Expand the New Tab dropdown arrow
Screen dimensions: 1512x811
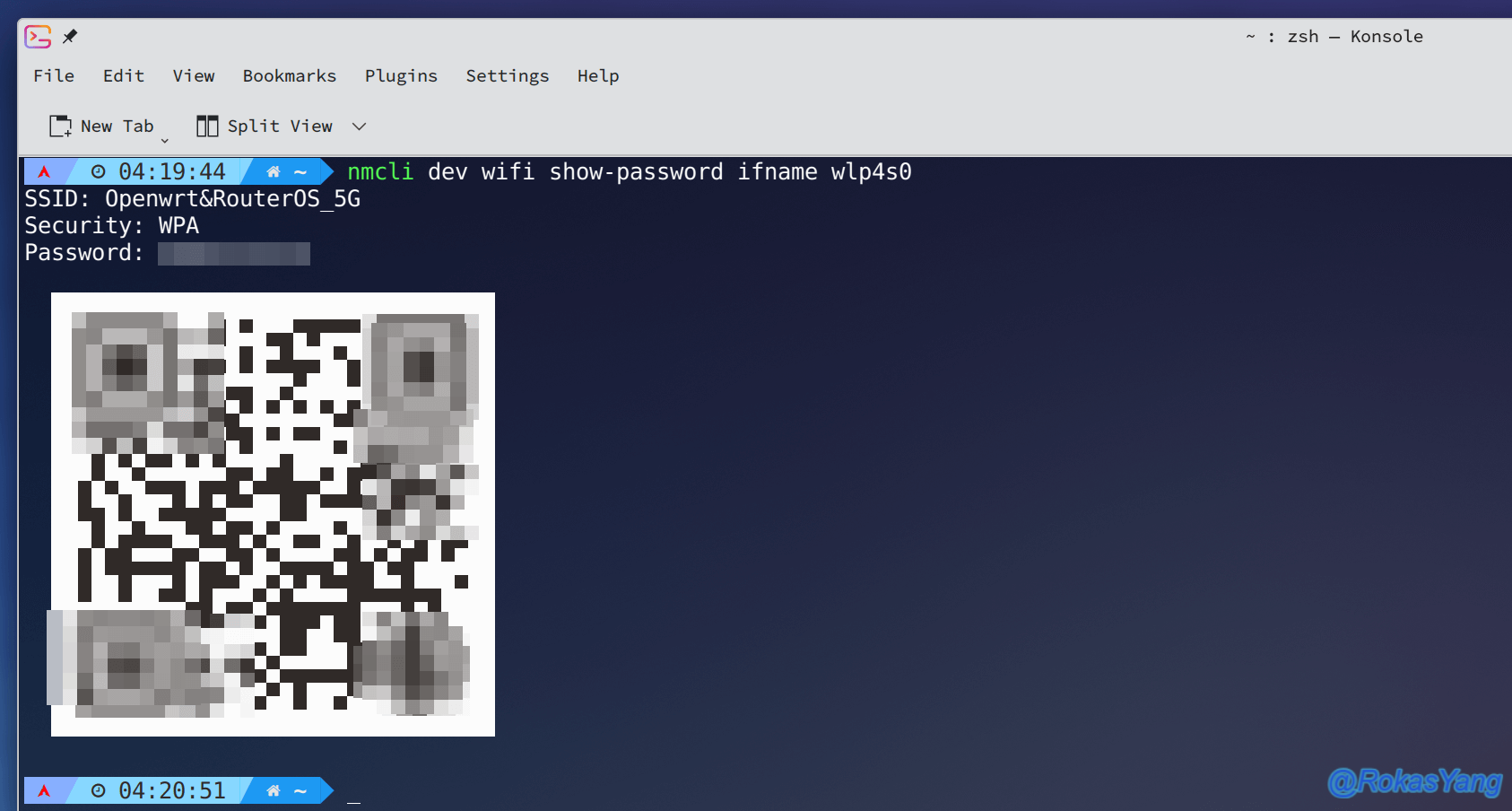pos(165,140)
